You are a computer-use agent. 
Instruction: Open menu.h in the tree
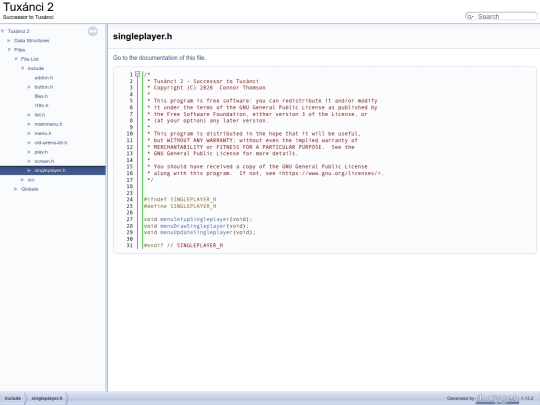pos(43,134)
